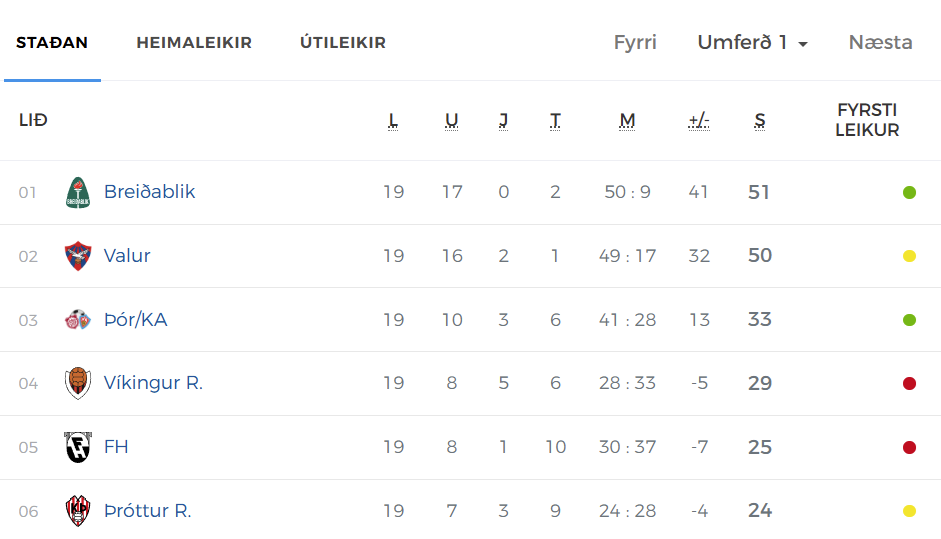This screenshot has height=539, width=941.
Task: Click the S points column header
Action: coord(760,121)
